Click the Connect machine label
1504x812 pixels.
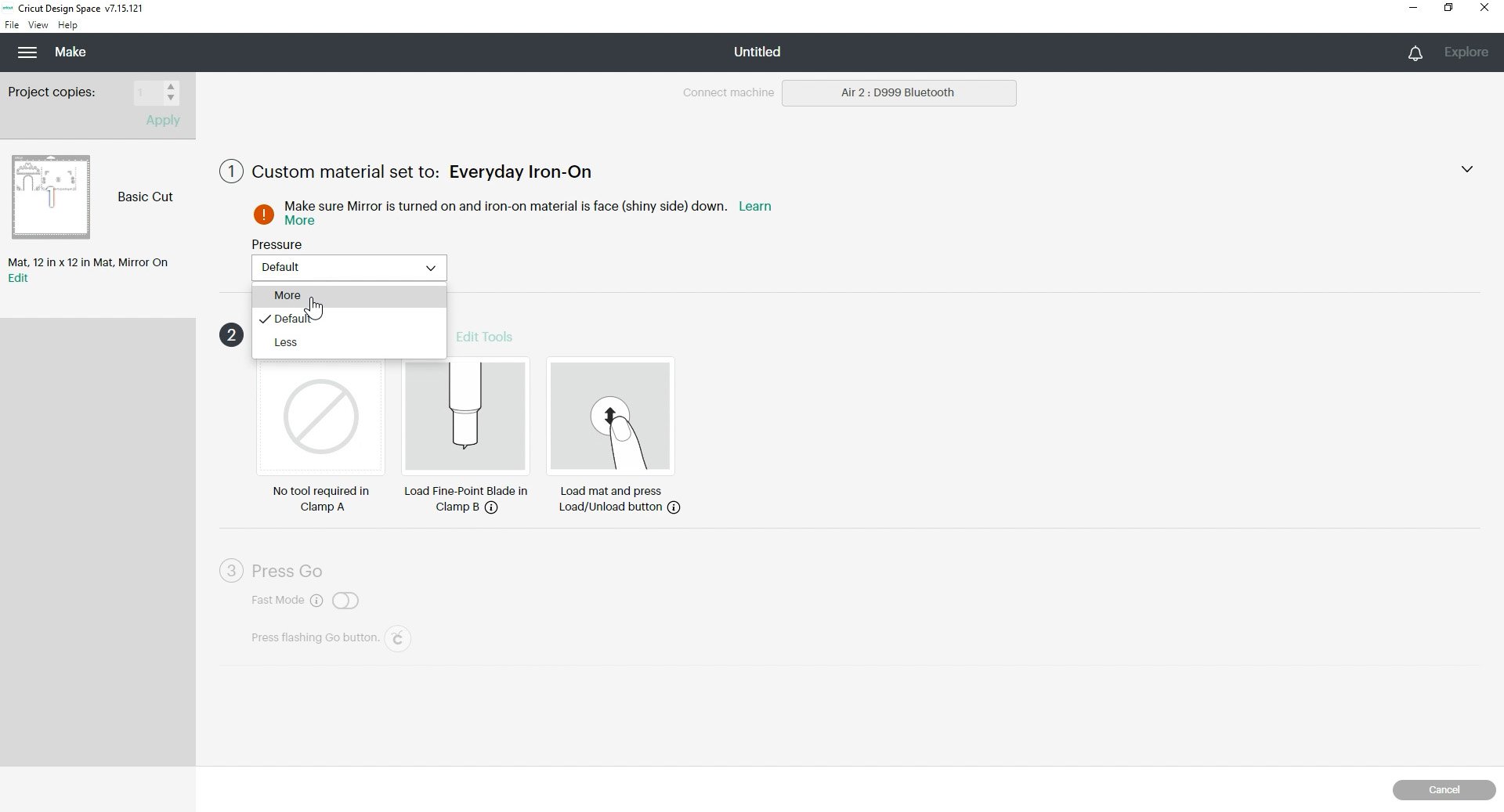[728, 93]
